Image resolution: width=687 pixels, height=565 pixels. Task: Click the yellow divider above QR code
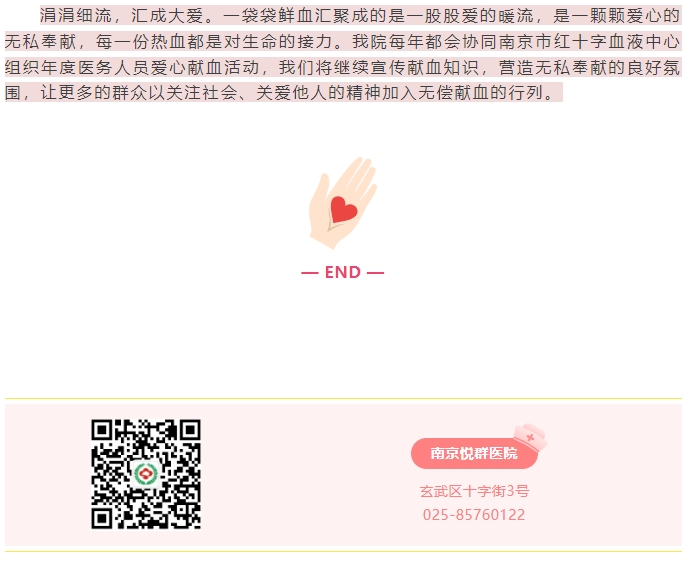click(344, 399)
